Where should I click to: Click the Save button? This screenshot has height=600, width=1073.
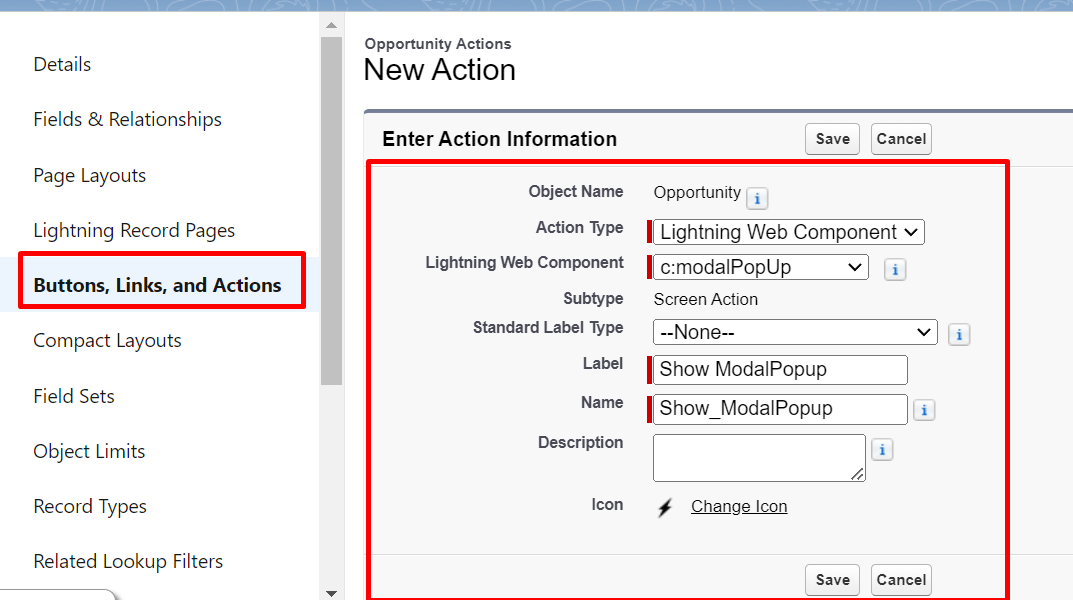[832, 139]
